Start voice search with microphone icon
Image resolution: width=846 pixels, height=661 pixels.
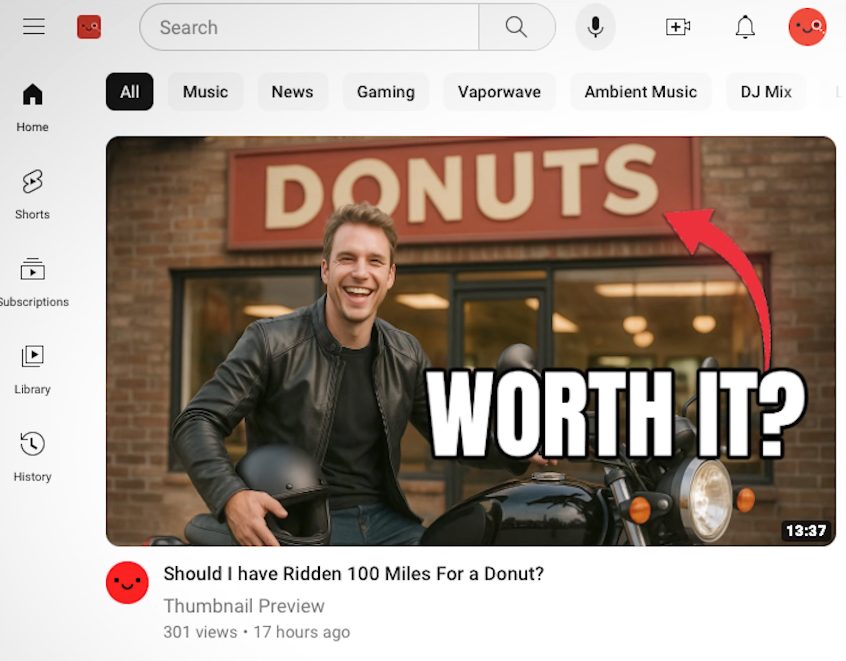pyautogui.click(x=595, y=27)
